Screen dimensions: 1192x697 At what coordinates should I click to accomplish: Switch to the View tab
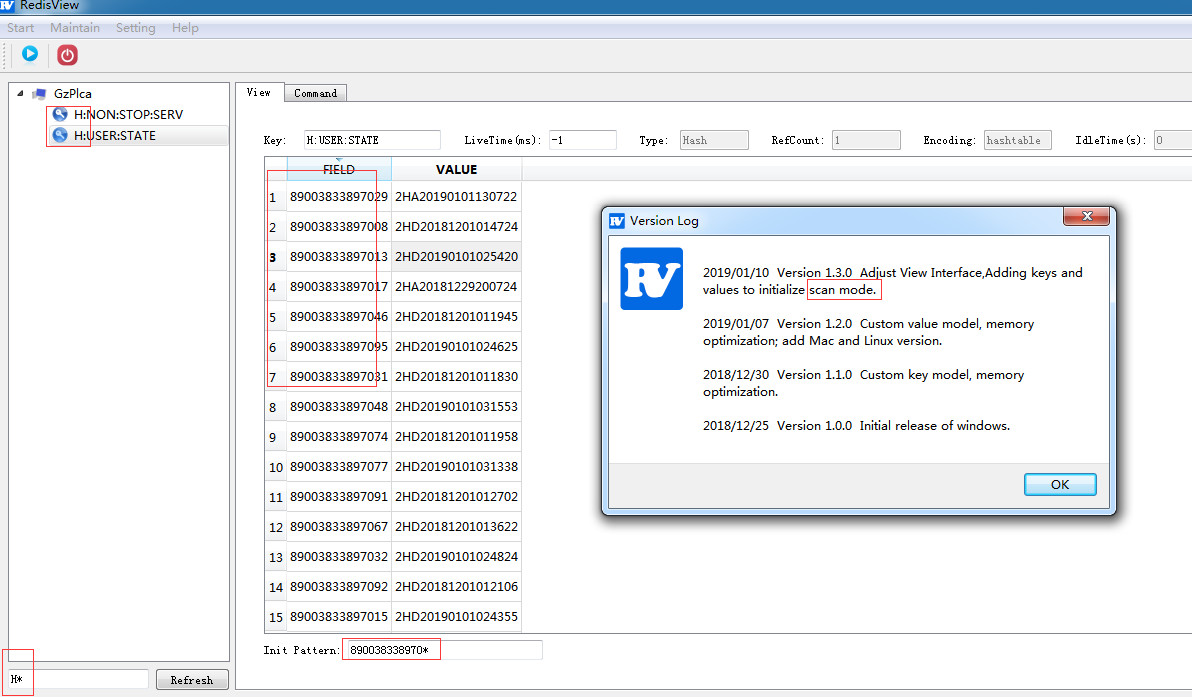258,92
